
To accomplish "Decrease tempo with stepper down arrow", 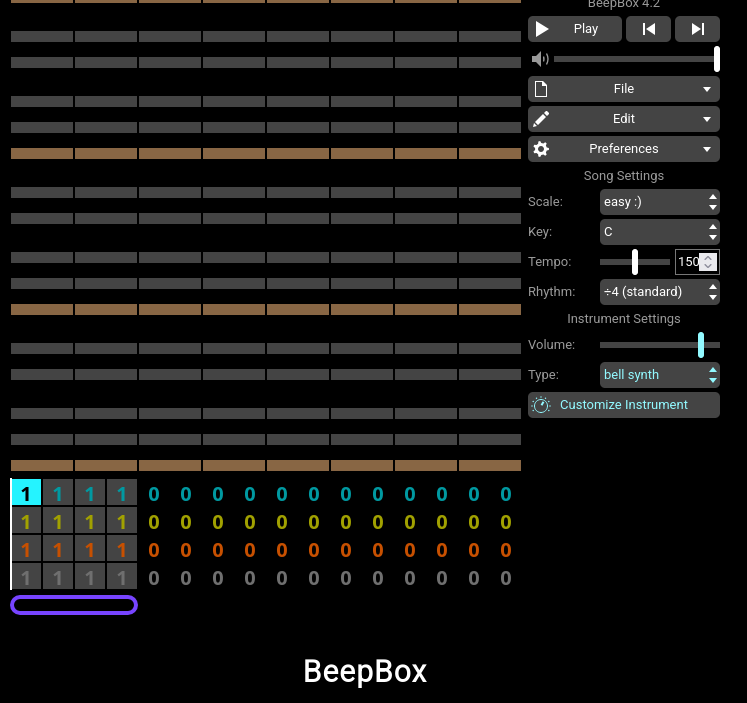I will pyautogui.click(x=708, y=266).
